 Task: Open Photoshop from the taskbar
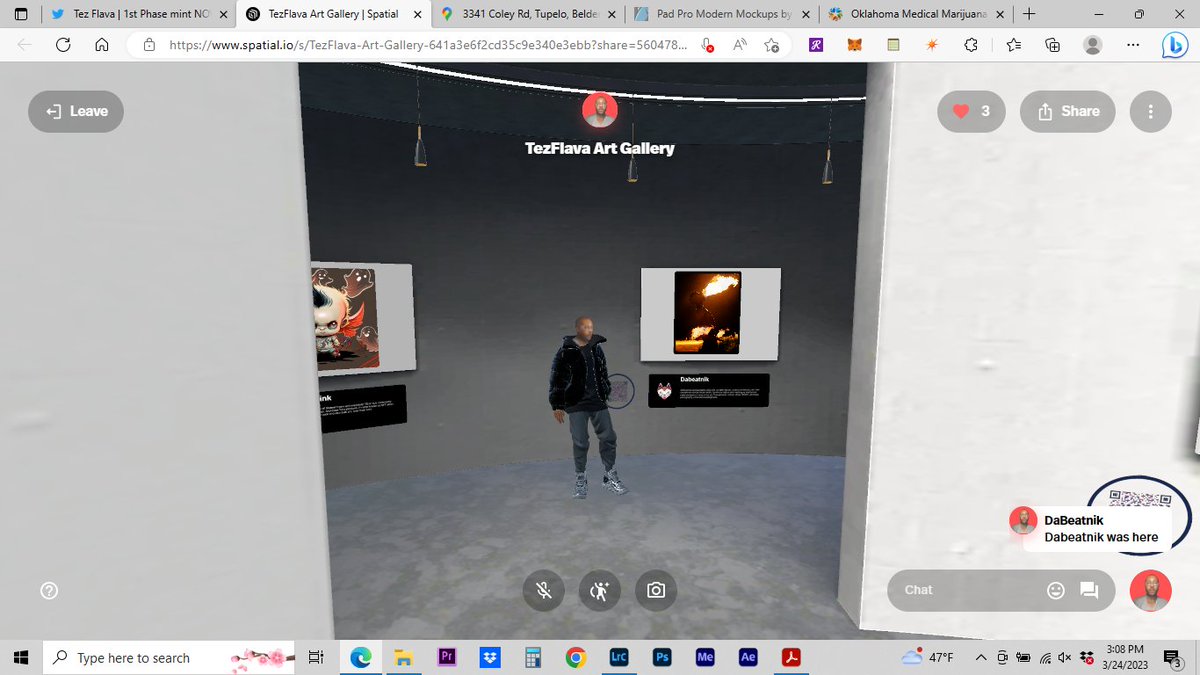[x=661, y=657]
